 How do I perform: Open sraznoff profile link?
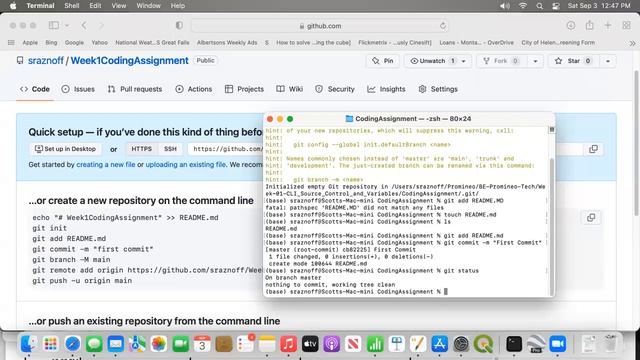pos(46,60)
